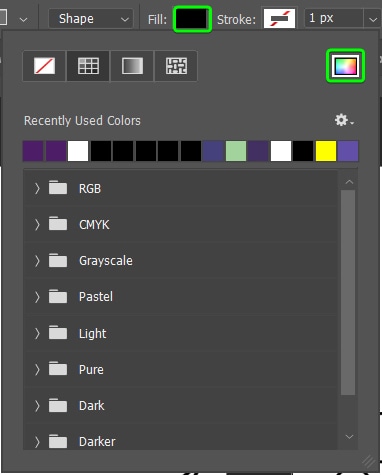Open the stroke width dropdown arrow
Screen dimensions: 382x475
[373, 19]
